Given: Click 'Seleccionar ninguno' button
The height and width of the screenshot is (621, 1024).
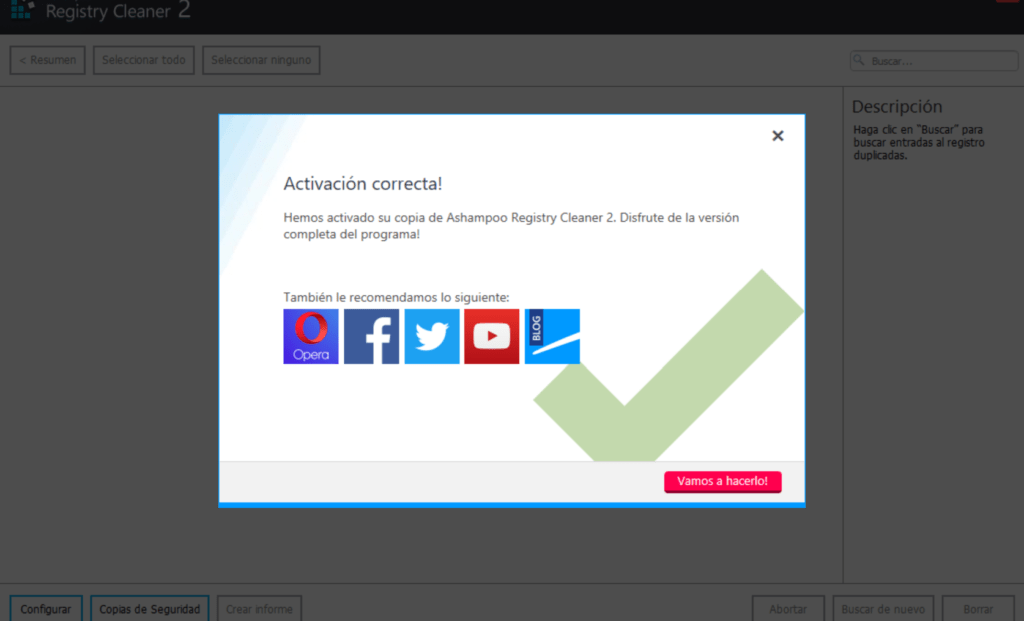Looking at the screenshot, I should tap(261, 60).
